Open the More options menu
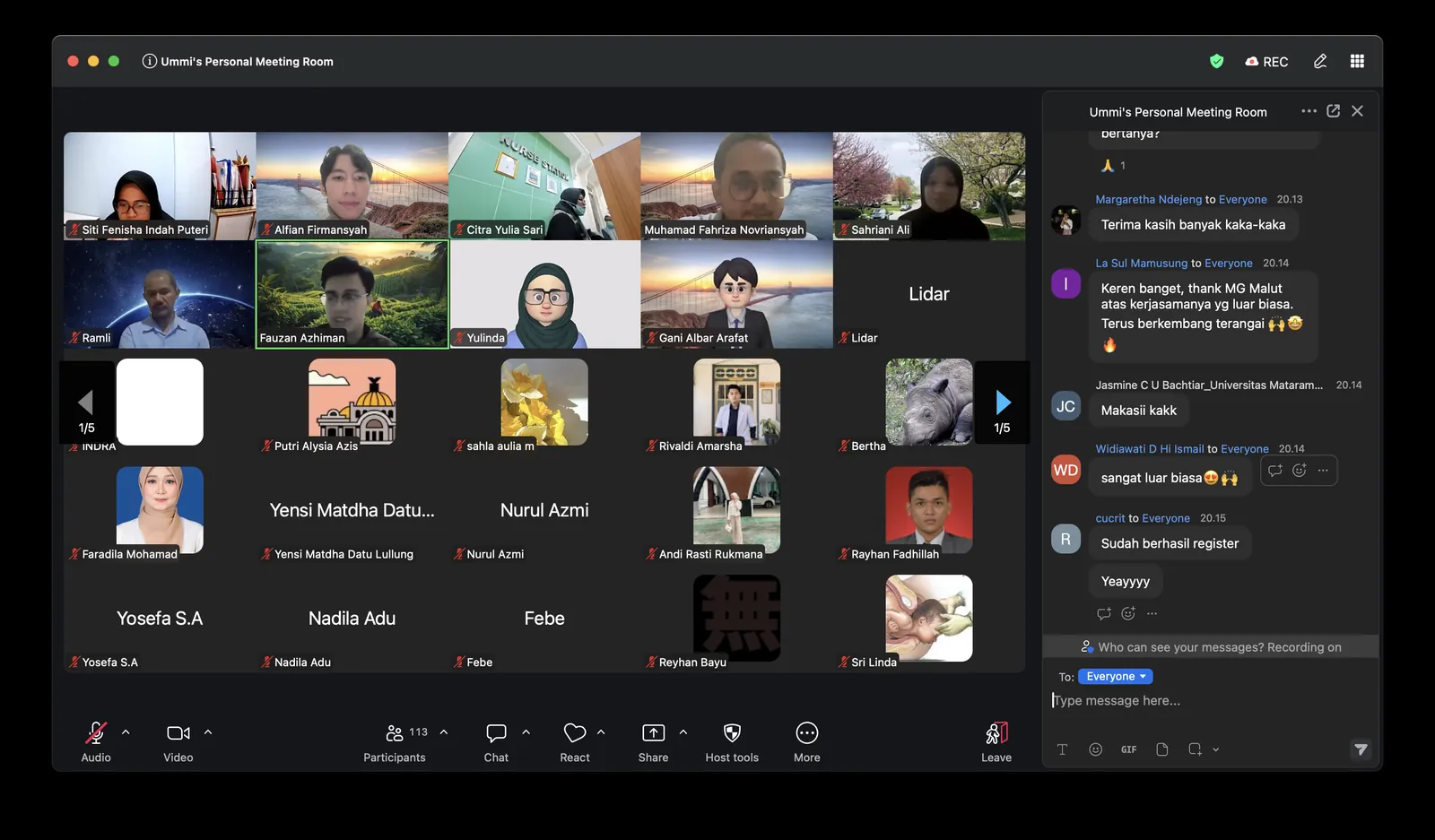The width and height of the screenshot is (1435, 840). pos(807,741)
